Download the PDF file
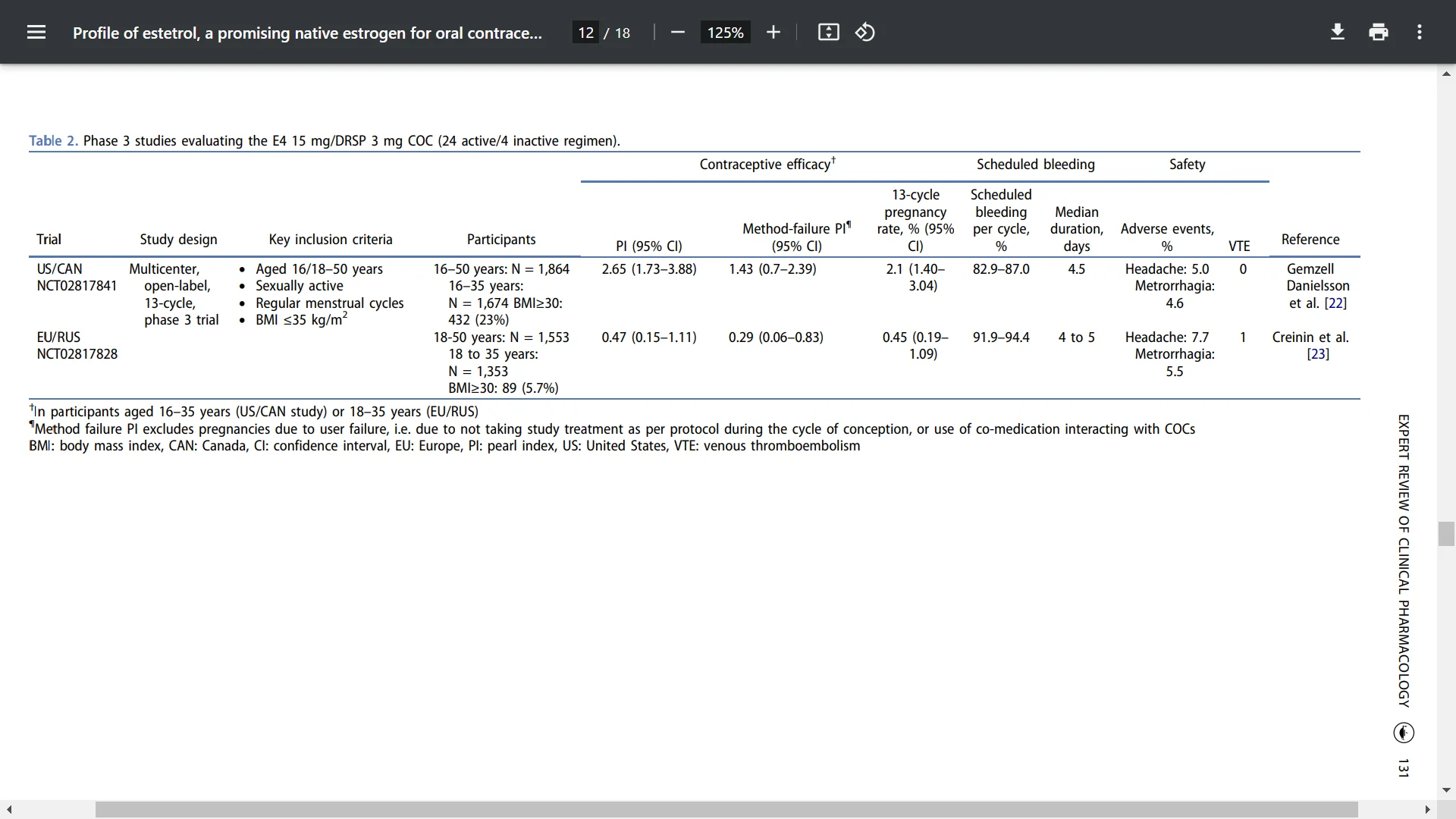This screenshot has width=1456, height=819. 1338,33
